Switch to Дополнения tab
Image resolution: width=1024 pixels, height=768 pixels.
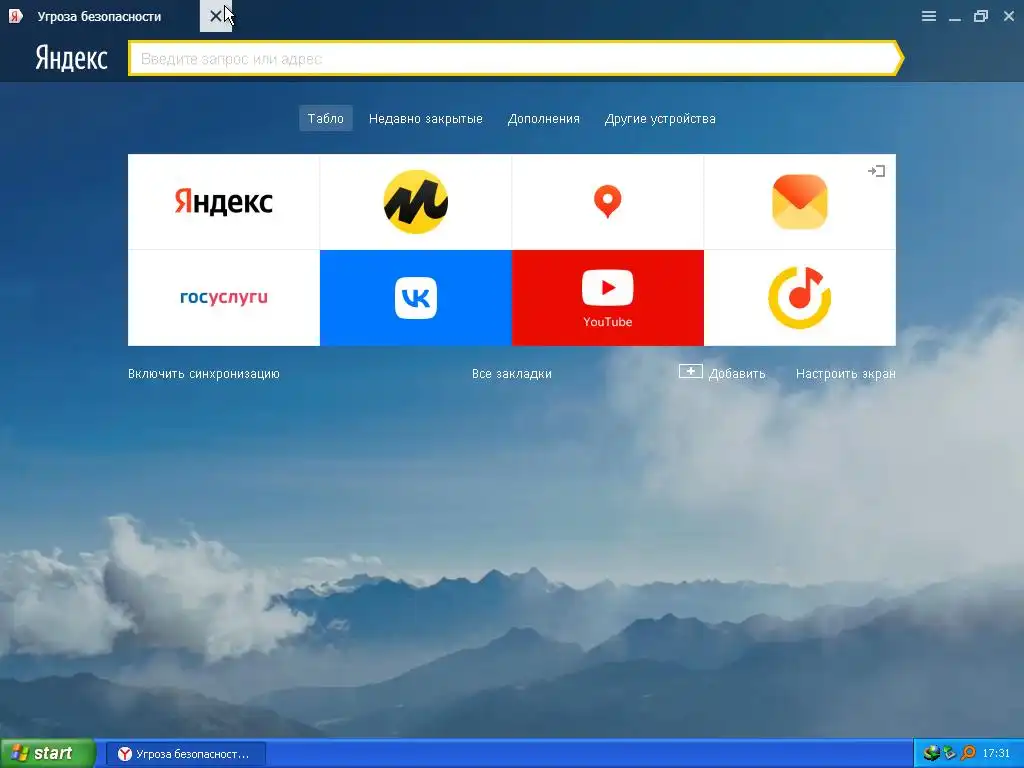tap(543, 118)
